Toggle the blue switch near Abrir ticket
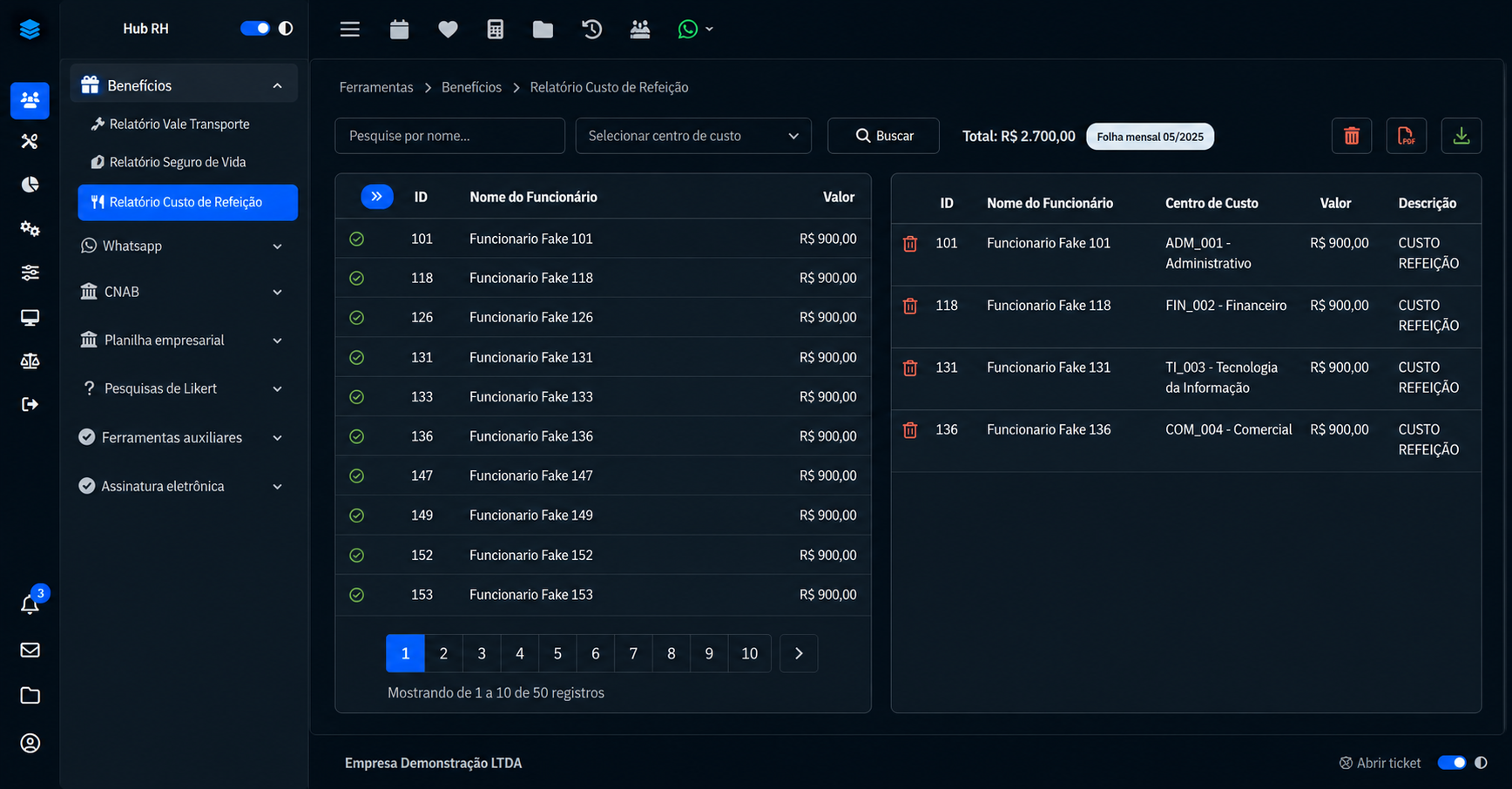This screenshot has height=789, width=1512. pyautogui.click(x=1452, y=763)
